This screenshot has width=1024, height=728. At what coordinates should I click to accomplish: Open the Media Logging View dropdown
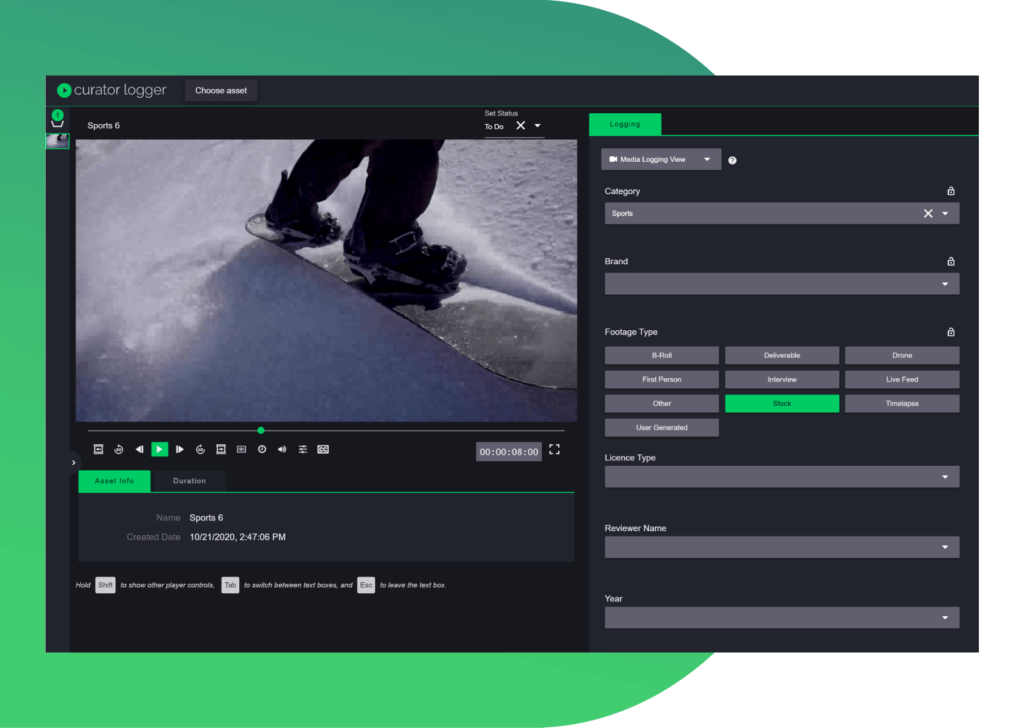(x=660, y=158)
